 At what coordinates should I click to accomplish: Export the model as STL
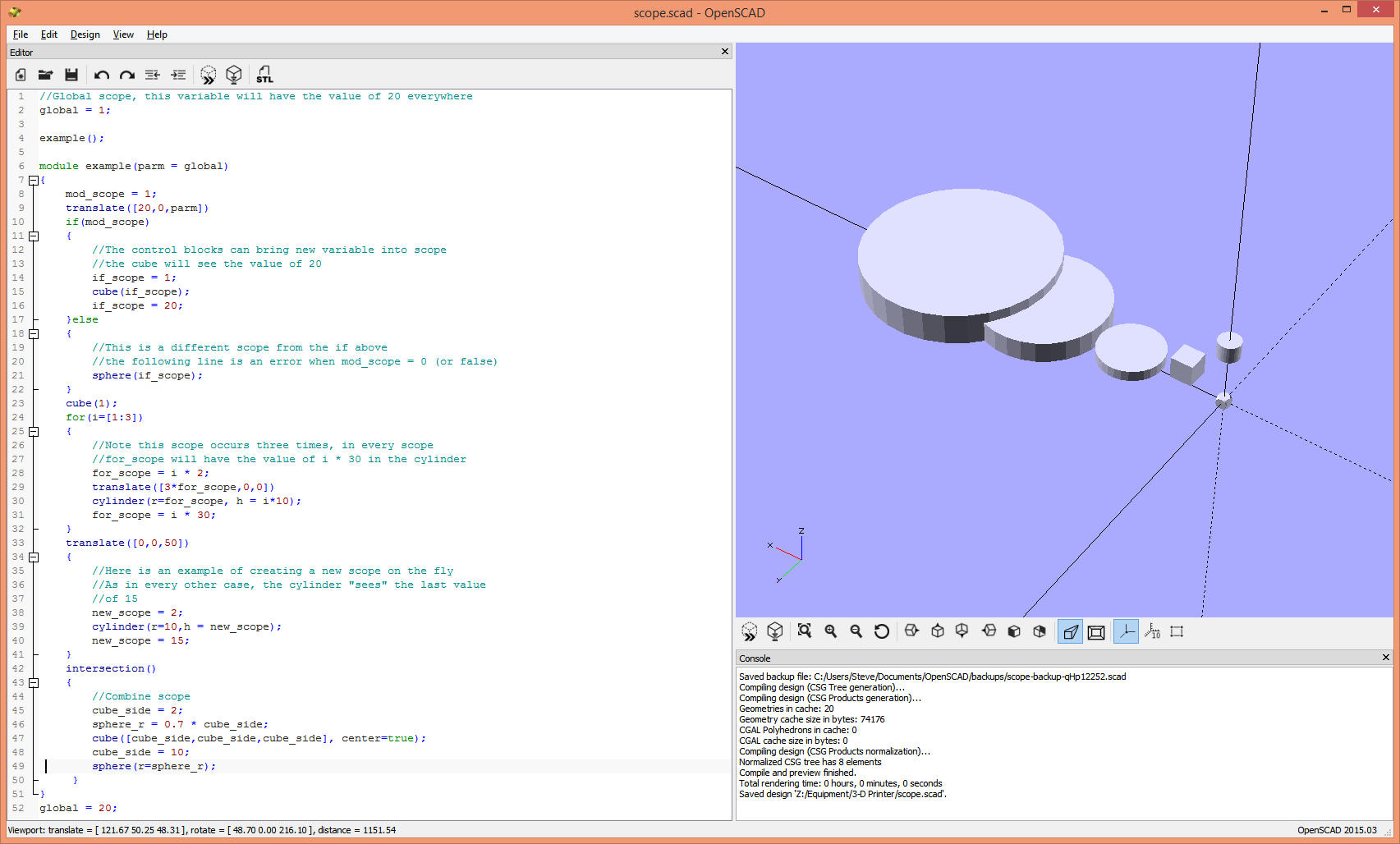(x=264, y=75)
